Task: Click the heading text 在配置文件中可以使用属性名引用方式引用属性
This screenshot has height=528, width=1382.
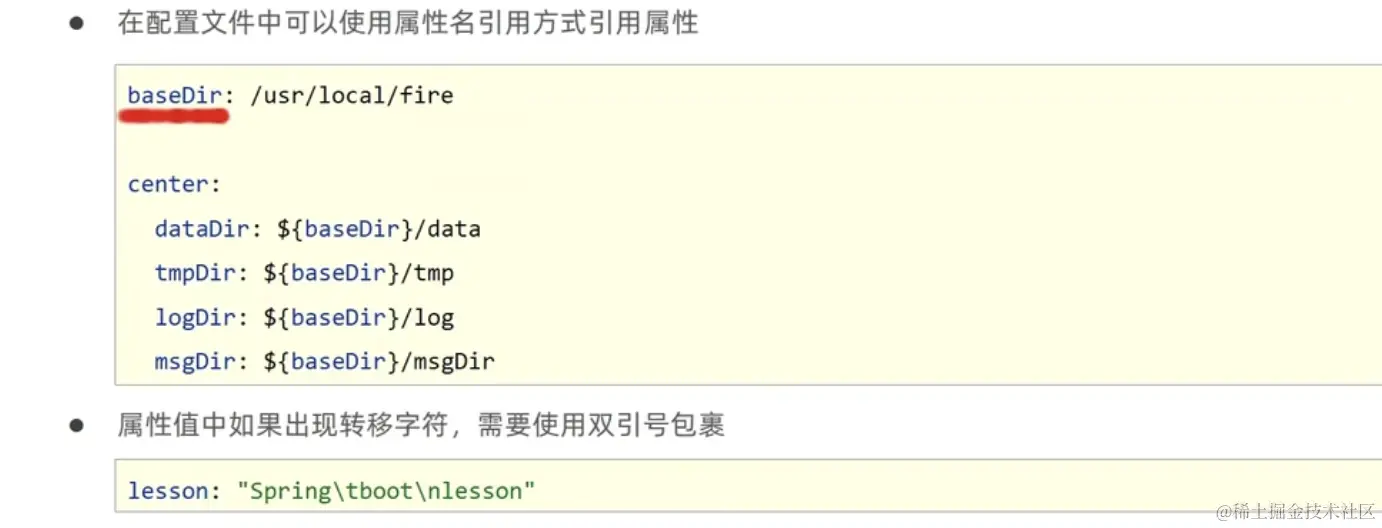Action: click(407, 24)
